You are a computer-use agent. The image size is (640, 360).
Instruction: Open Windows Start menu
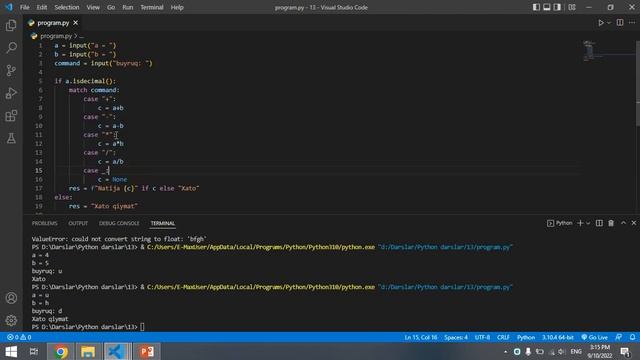click(11, 351)
